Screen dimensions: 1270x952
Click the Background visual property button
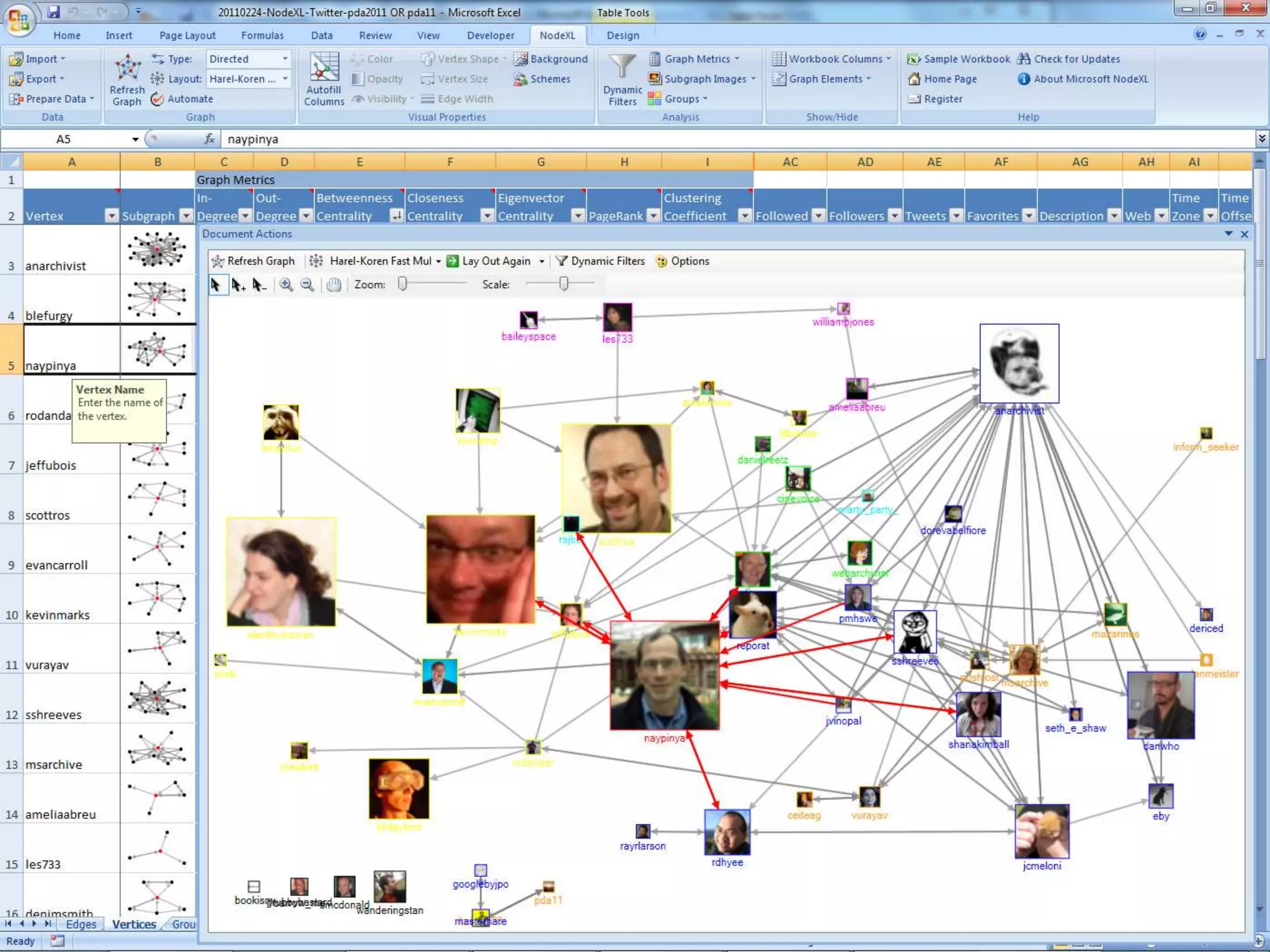coord(551,59)
